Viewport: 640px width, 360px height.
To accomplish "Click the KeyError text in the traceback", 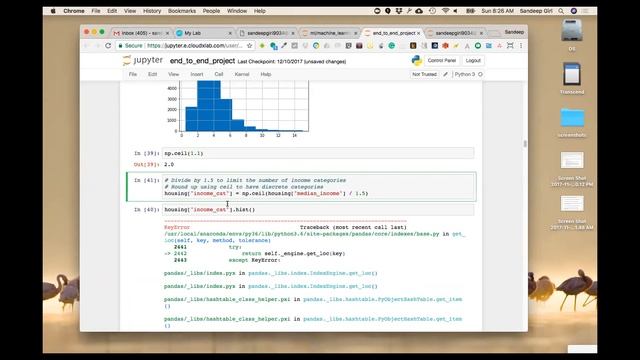I will tap(177, 227).
